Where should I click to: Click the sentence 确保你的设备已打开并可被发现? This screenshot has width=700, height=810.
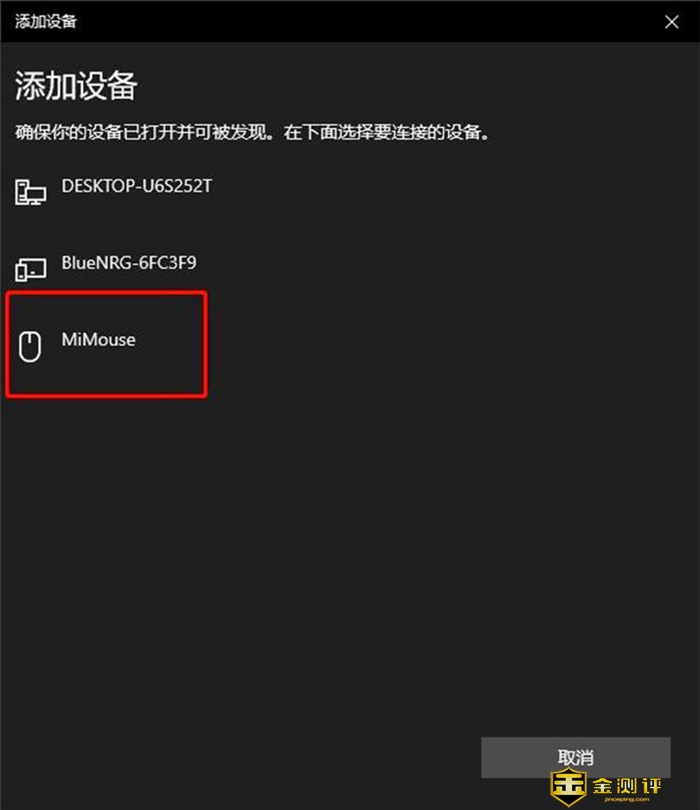click(x=143, y=132)
